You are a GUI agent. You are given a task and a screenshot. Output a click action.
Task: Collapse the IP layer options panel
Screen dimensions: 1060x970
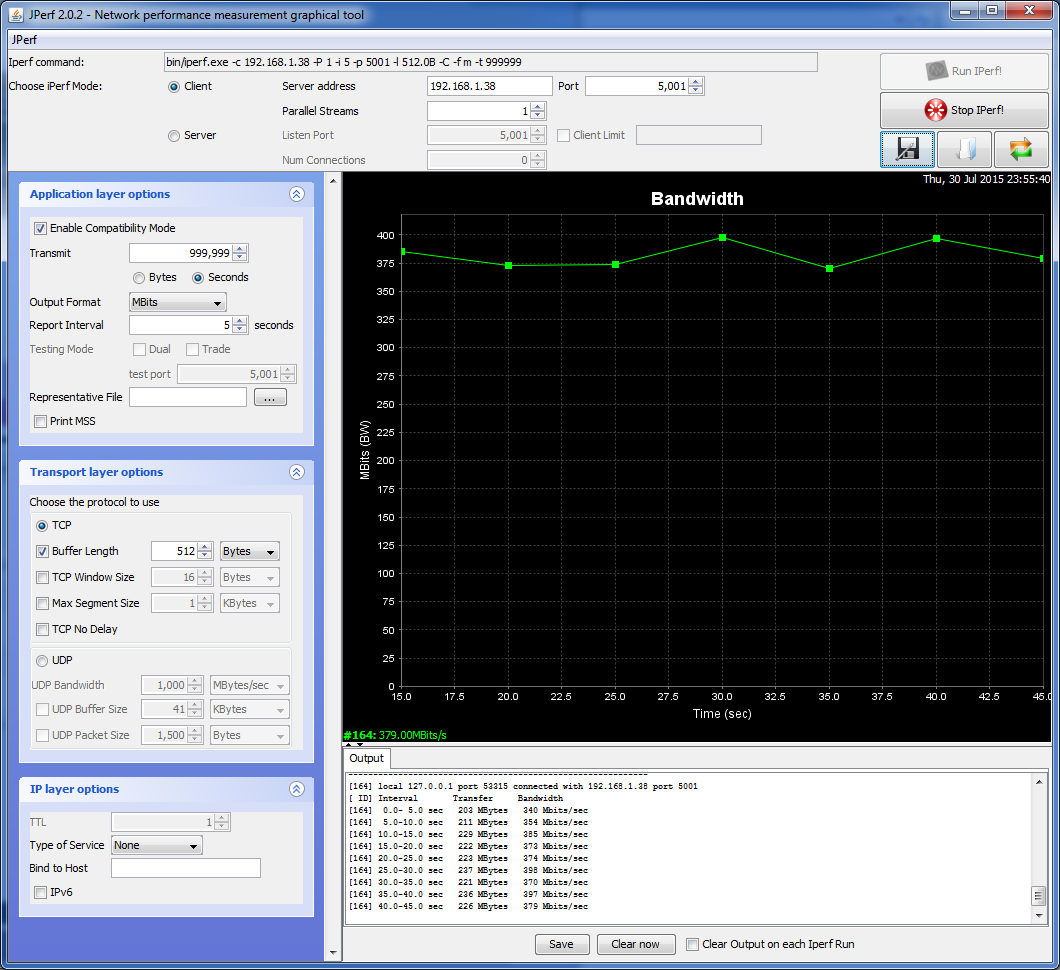point(296,789)
